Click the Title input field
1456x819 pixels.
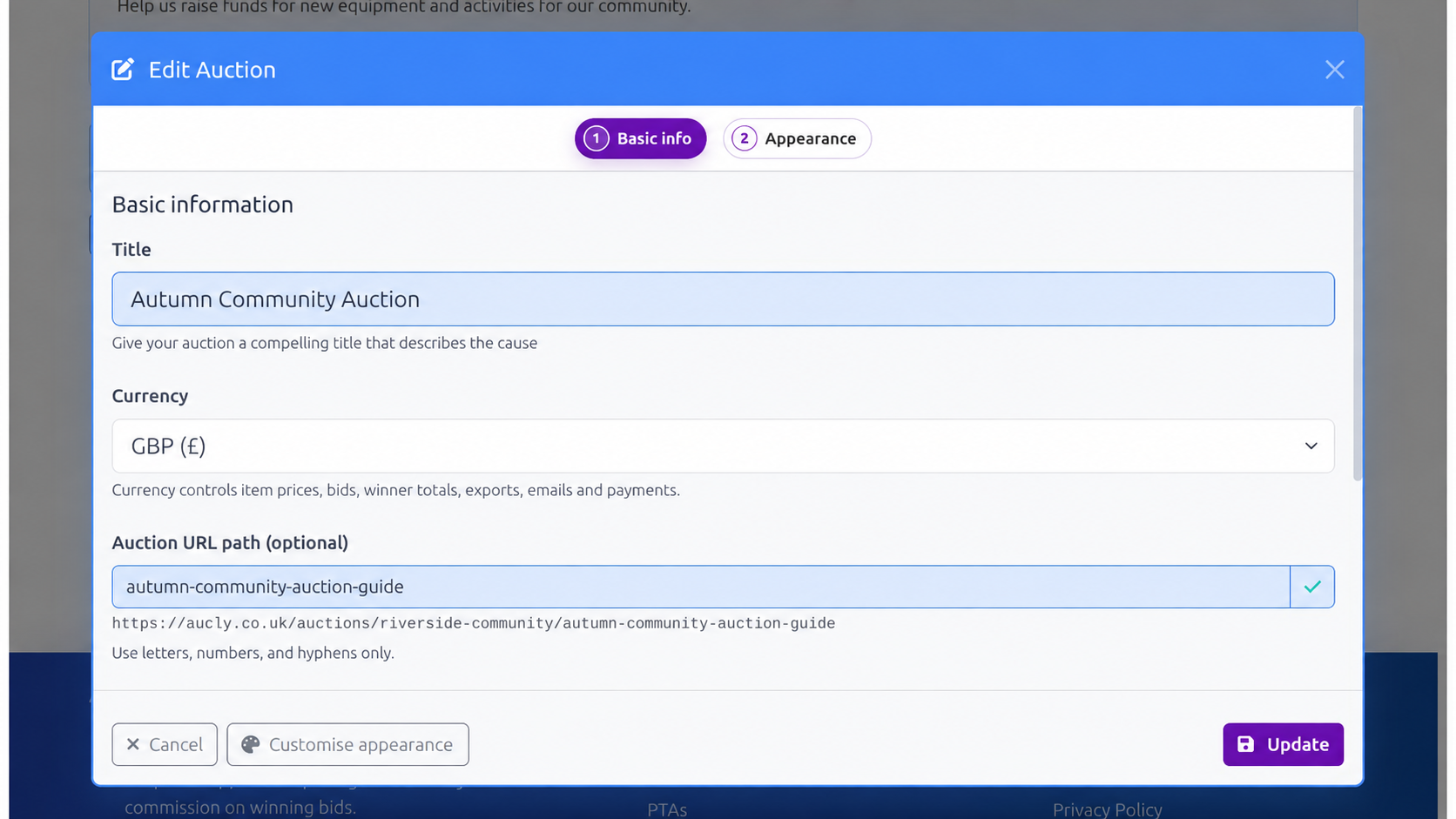(723, 299)
